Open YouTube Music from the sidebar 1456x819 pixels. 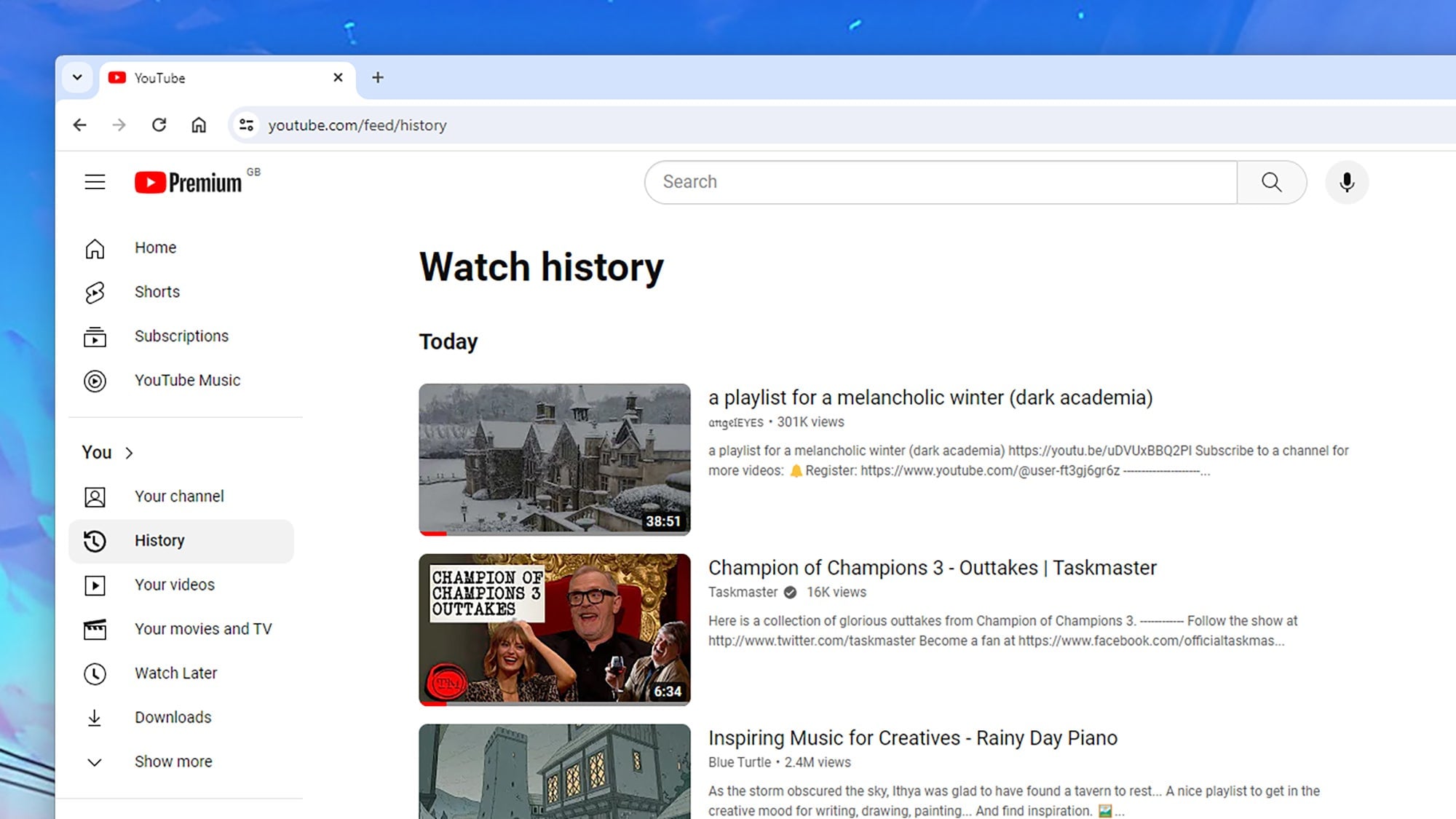pos(187,380)
